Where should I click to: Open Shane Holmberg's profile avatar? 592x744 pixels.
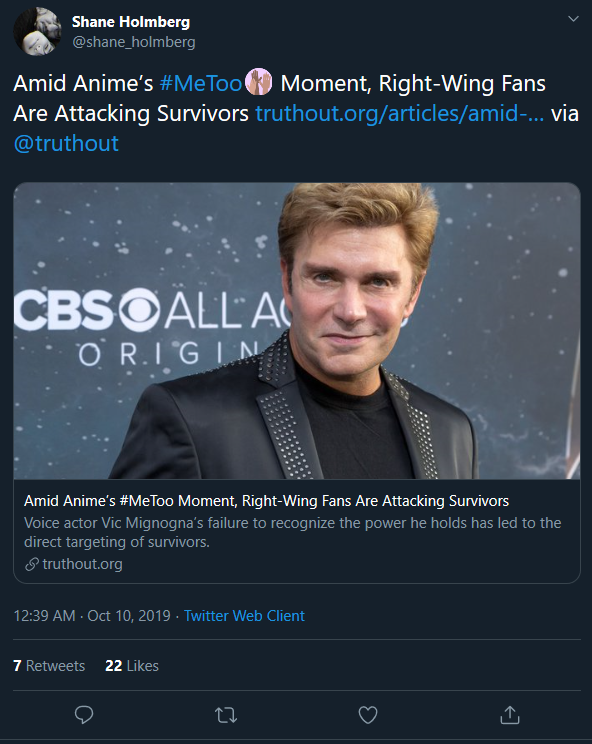[x=37, y=31]
